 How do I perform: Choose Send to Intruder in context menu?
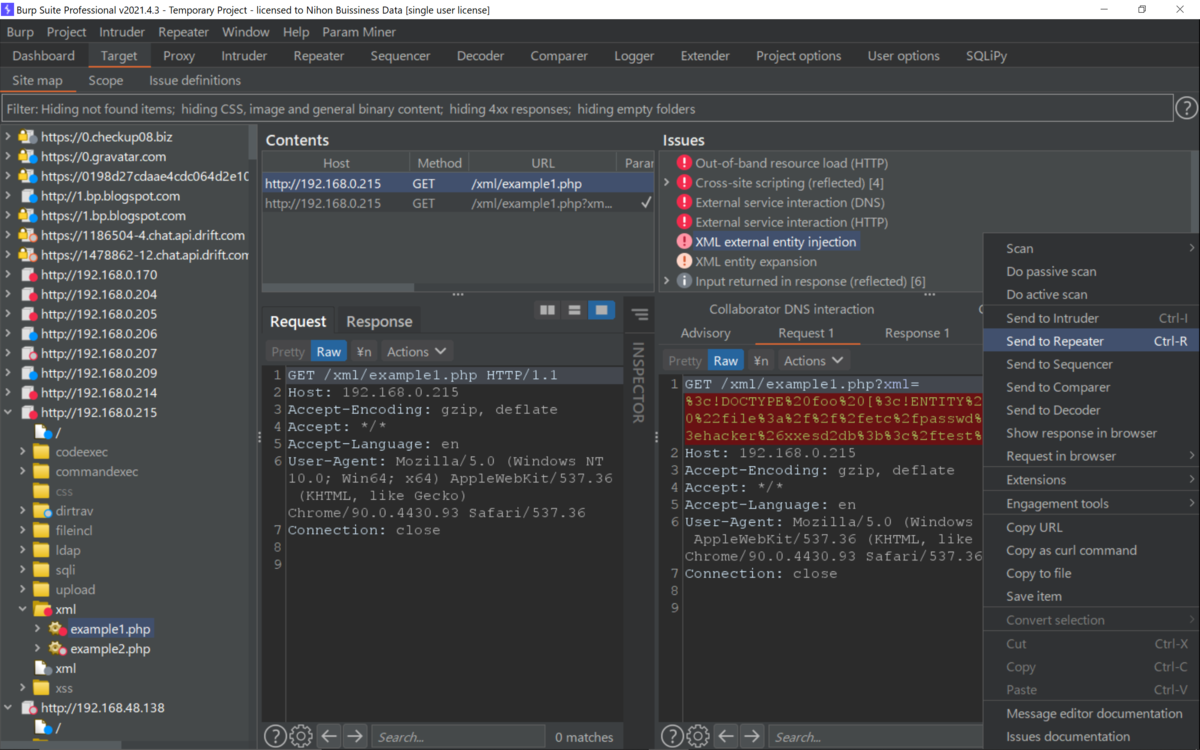[x=1091, y=318]
